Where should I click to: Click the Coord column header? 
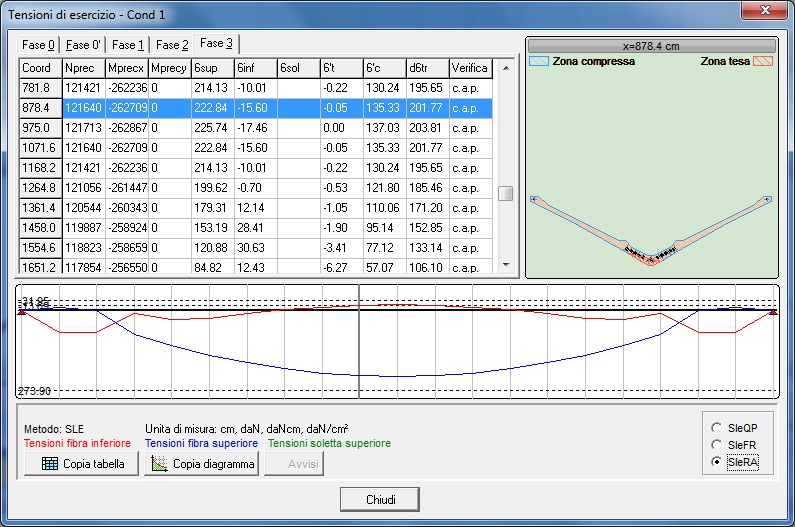point(38,68)
